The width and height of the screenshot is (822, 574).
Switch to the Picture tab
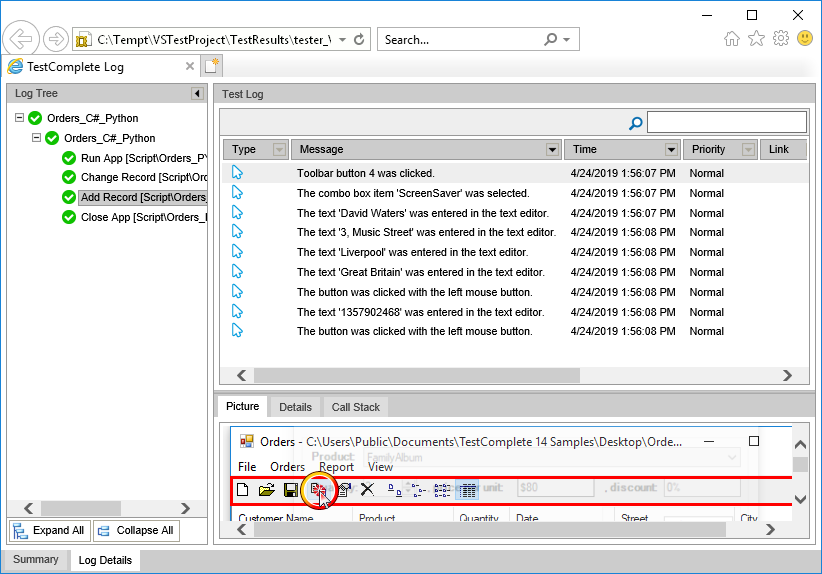(x=242, y=406)
